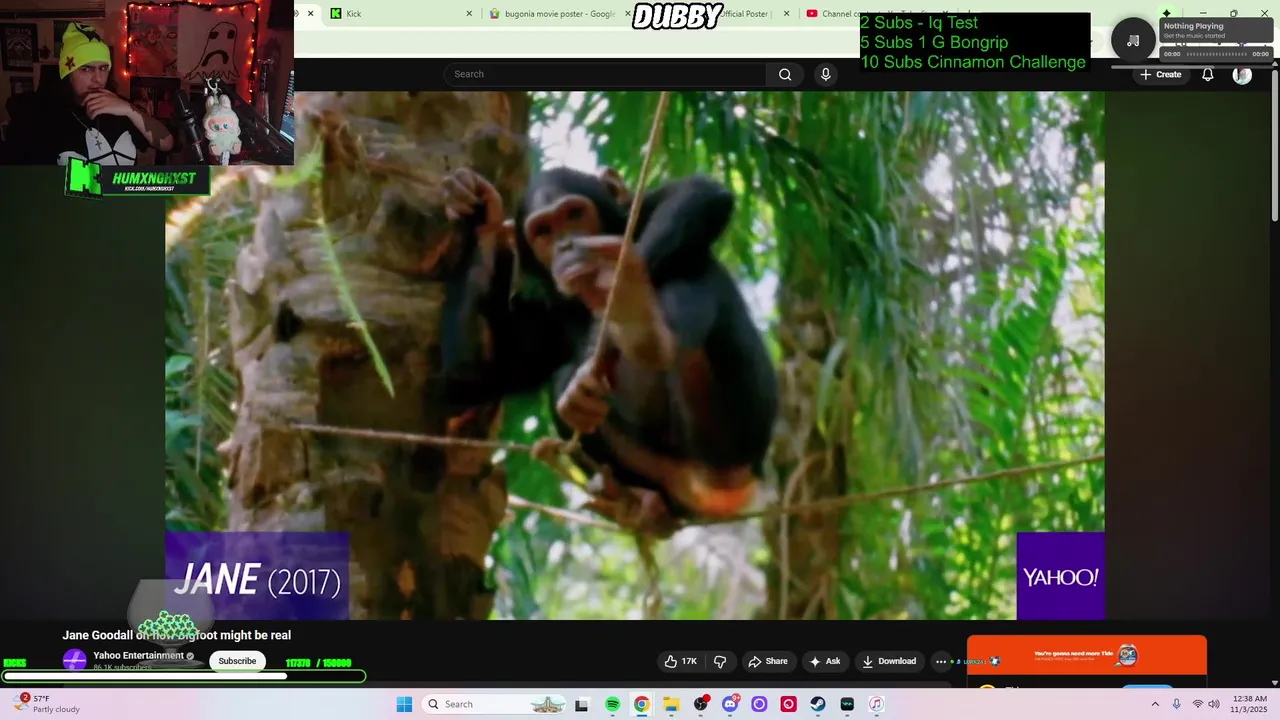Click the music widget note icon

pos(1133,41)
